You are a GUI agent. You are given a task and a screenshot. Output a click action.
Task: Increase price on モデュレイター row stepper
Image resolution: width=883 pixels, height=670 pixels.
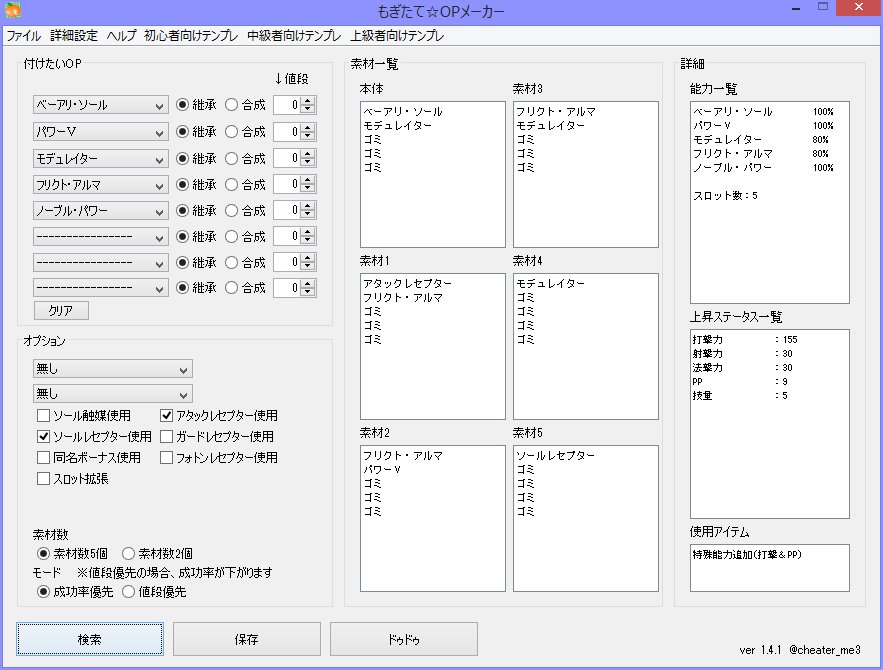tap(307, 154)
